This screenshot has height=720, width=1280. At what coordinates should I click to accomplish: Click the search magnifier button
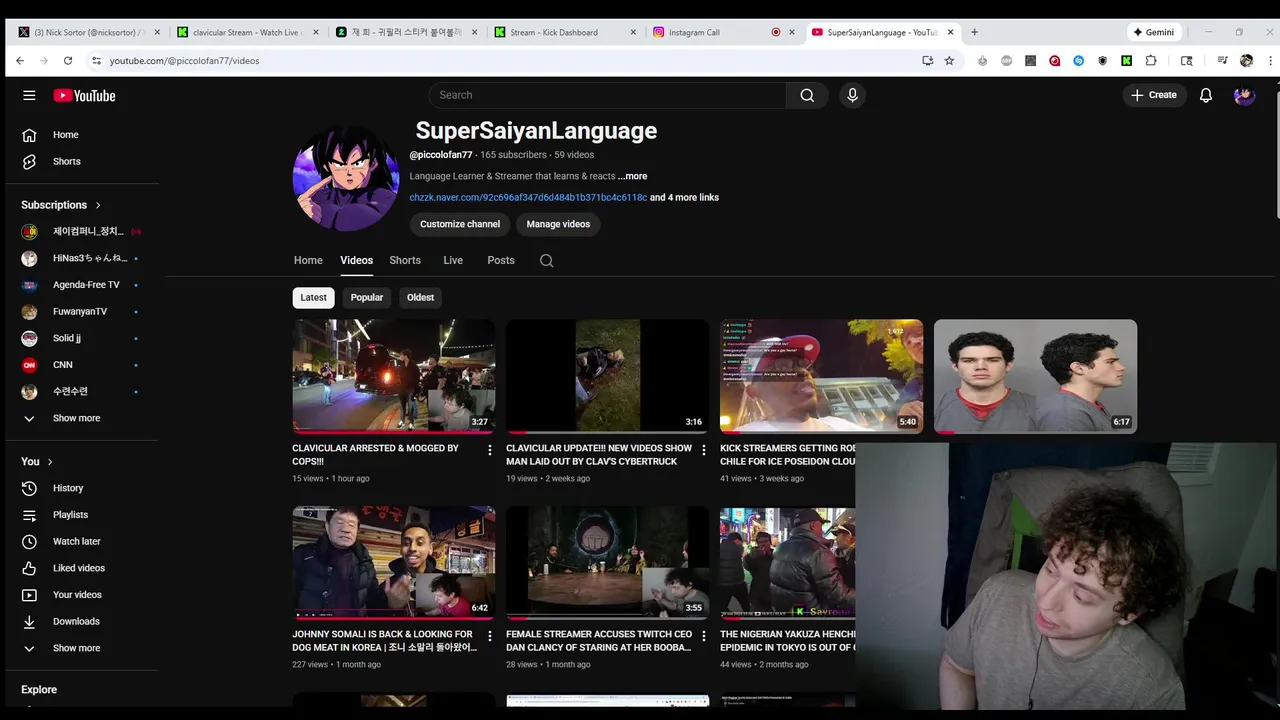pyautogui.click(x=807, y=95)
